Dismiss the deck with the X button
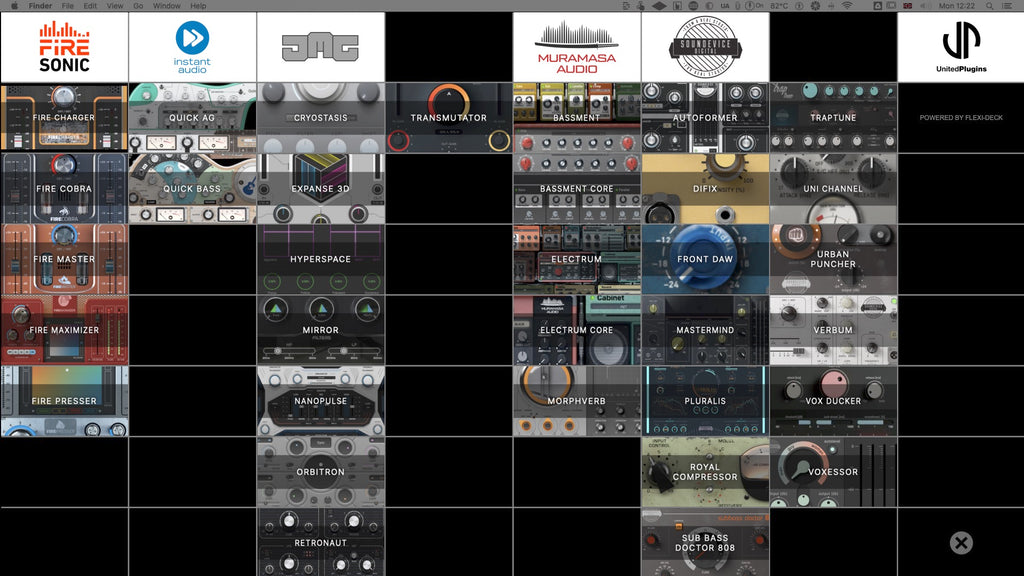Image resolution: width=1024 pixels, height=576 pixels. pyautogui.click(x=961, y=543)
